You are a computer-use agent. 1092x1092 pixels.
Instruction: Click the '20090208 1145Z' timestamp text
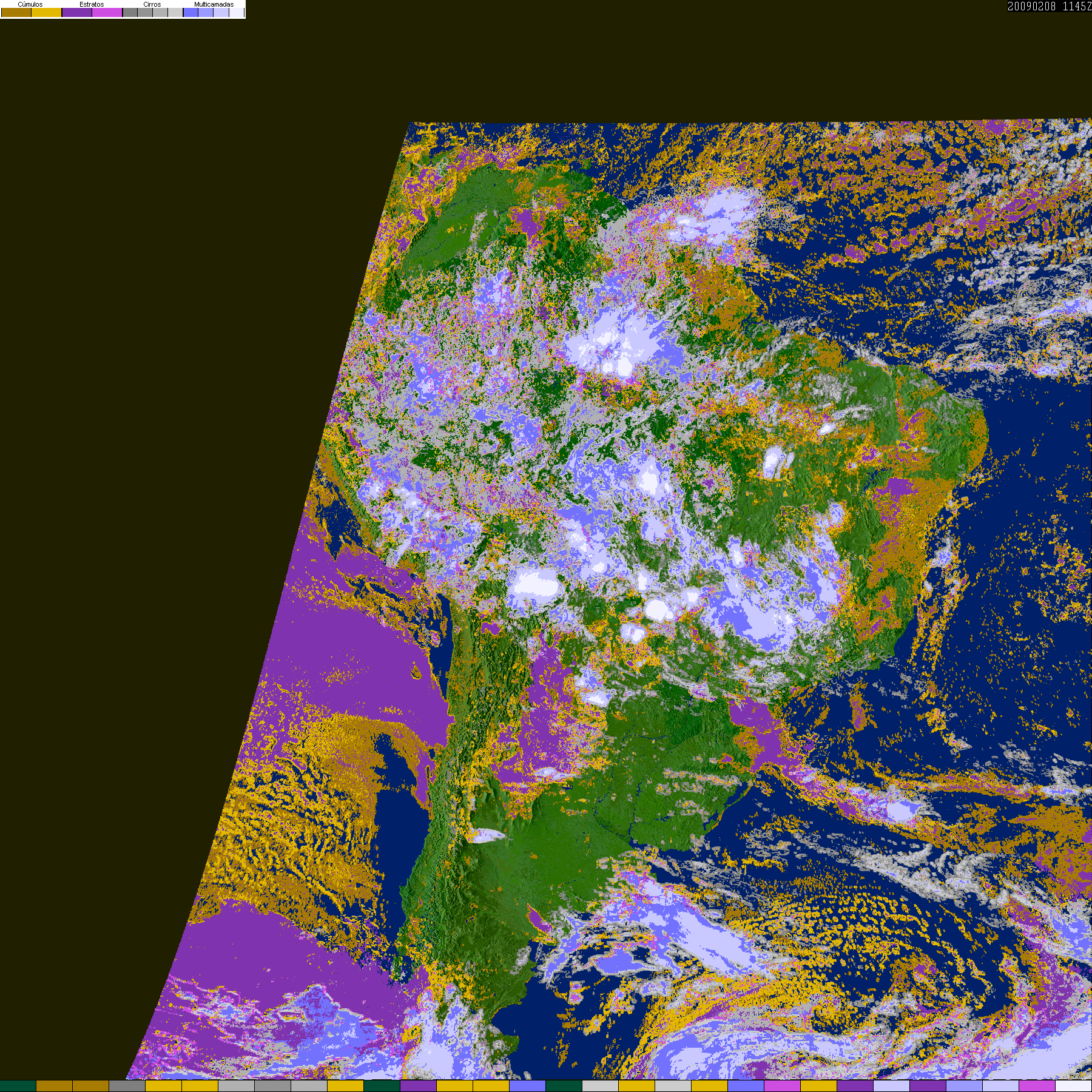(1050, 6)
